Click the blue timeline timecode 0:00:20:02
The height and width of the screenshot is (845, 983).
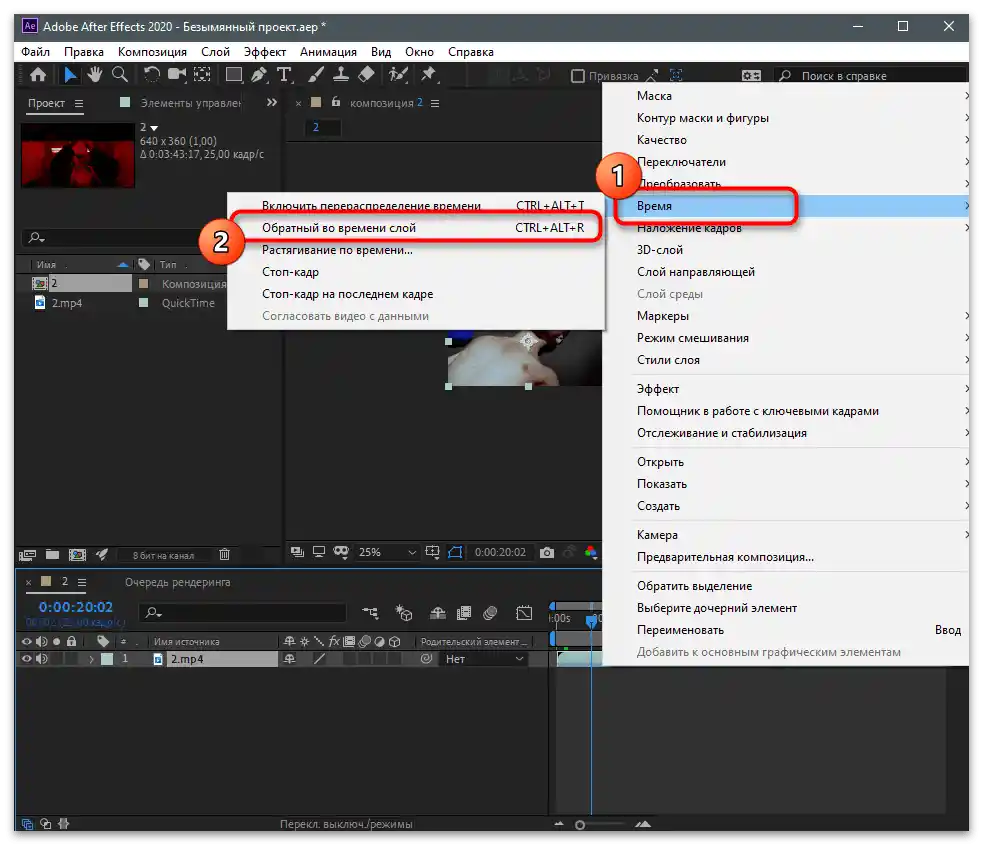tap(76, 607)
